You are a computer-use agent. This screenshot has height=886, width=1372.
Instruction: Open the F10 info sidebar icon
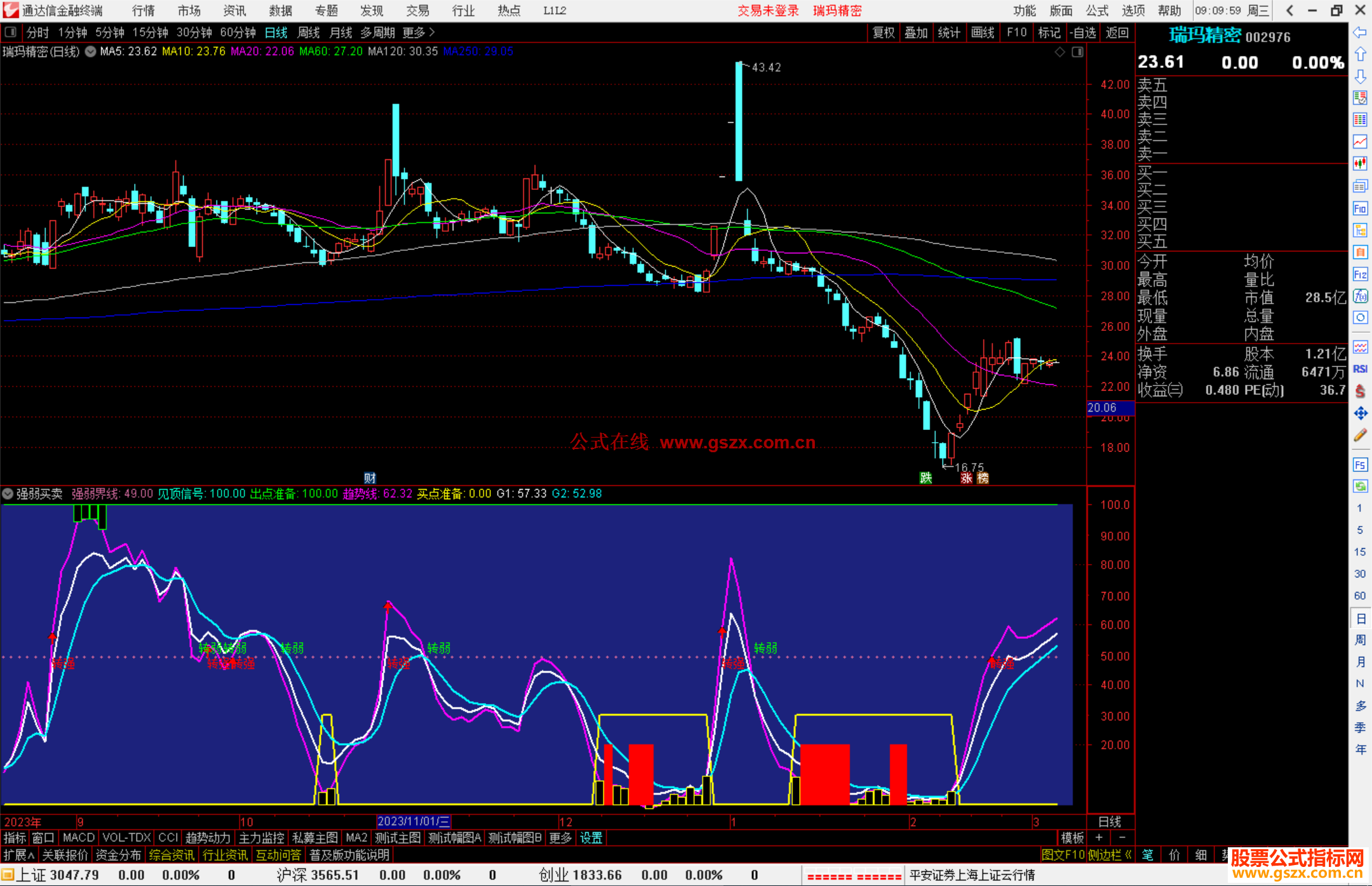click(x=1360, y=208)
